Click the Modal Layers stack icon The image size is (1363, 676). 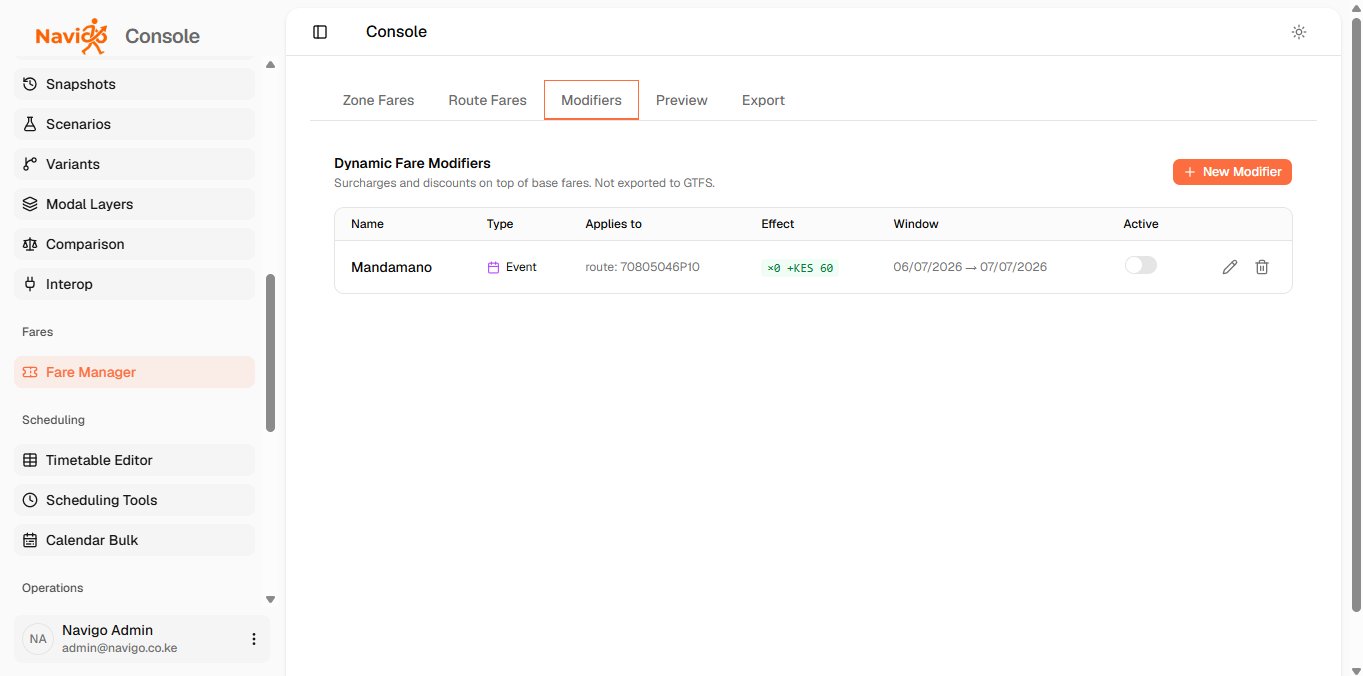(x=30, y=204)
